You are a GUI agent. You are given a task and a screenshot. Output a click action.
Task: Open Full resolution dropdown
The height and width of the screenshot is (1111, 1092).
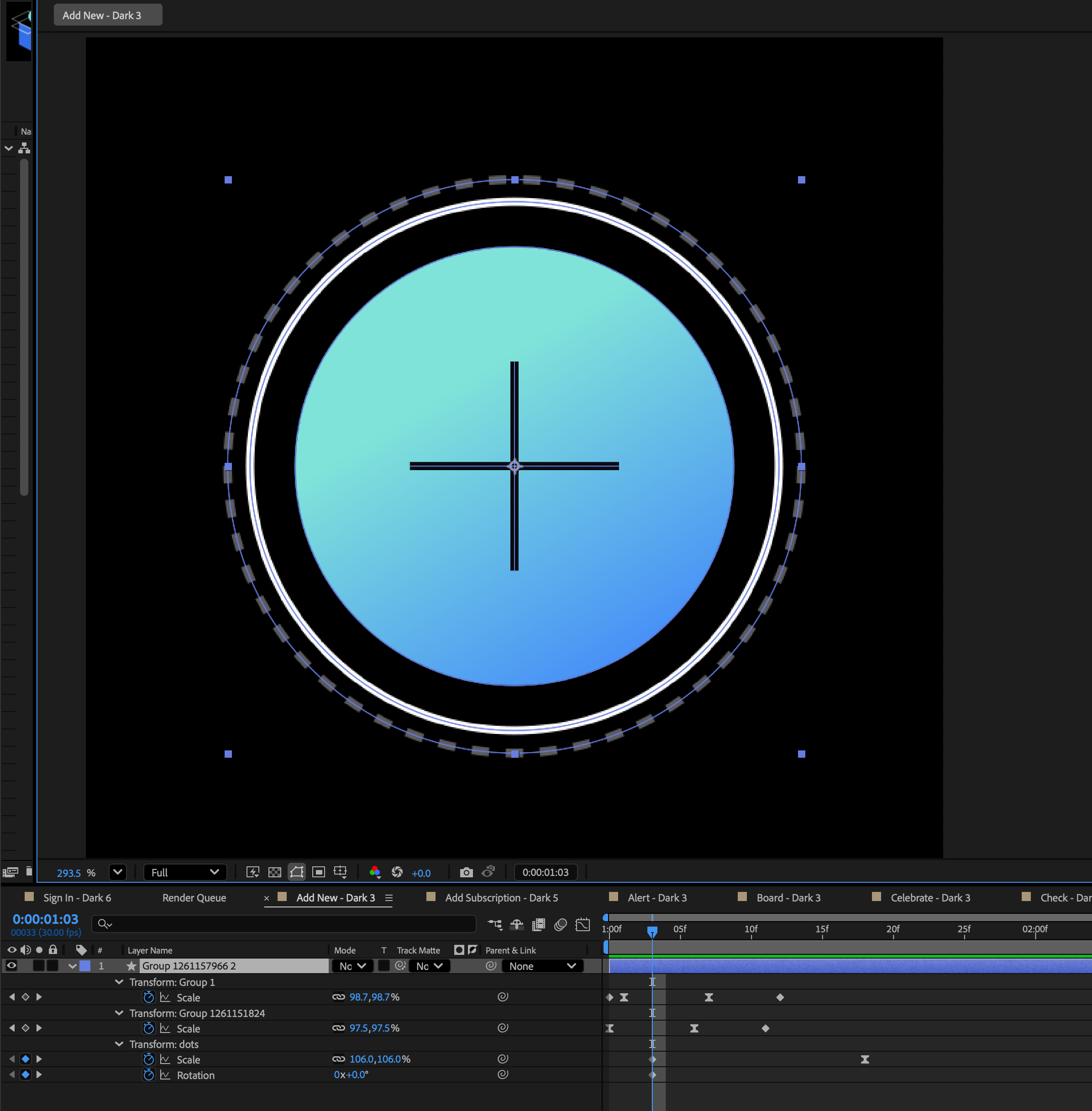[185, 872]
